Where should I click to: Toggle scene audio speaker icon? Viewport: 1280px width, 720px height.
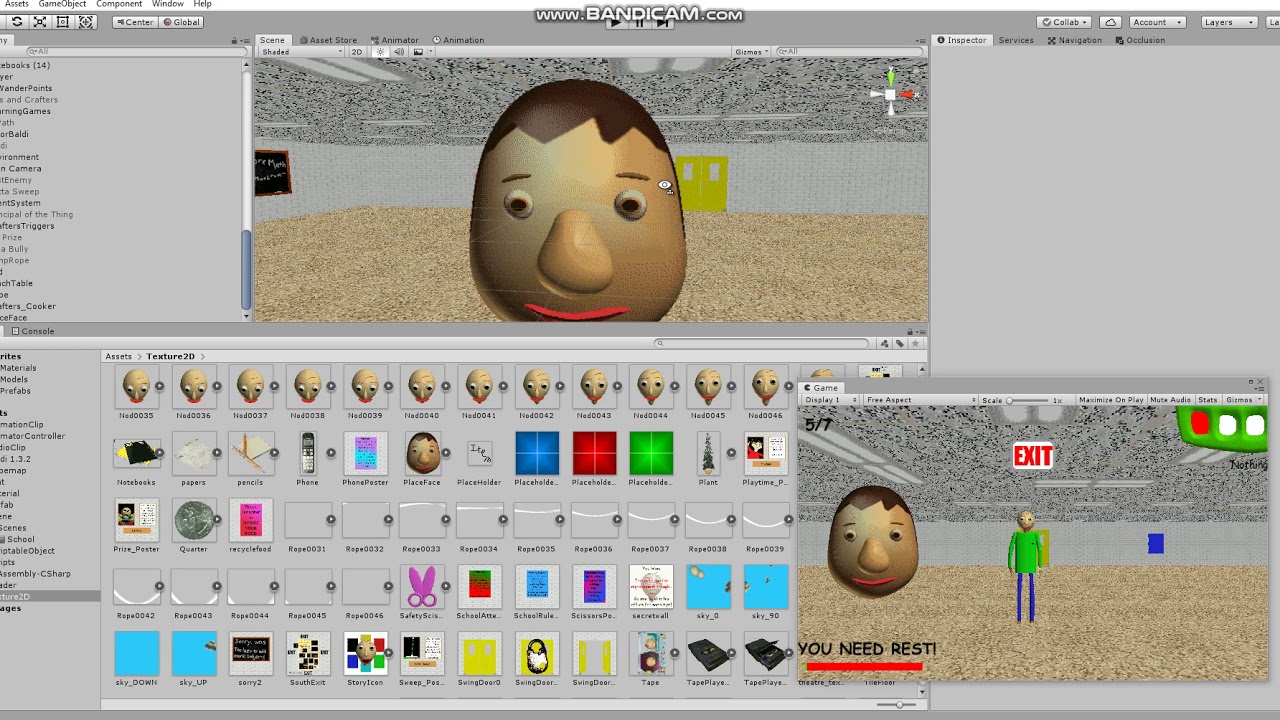click(x=399, y=52)
